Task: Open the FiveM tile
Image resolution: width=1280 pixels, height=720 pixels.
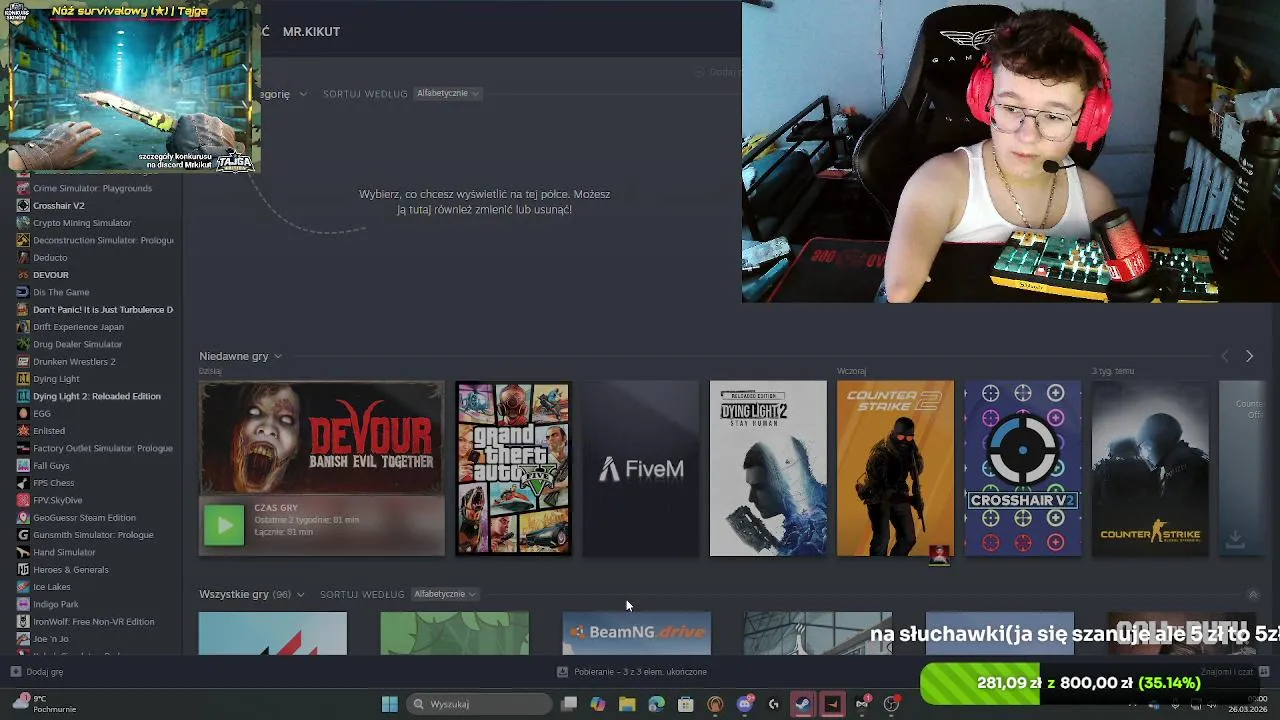Action: (x=641, y=468)
